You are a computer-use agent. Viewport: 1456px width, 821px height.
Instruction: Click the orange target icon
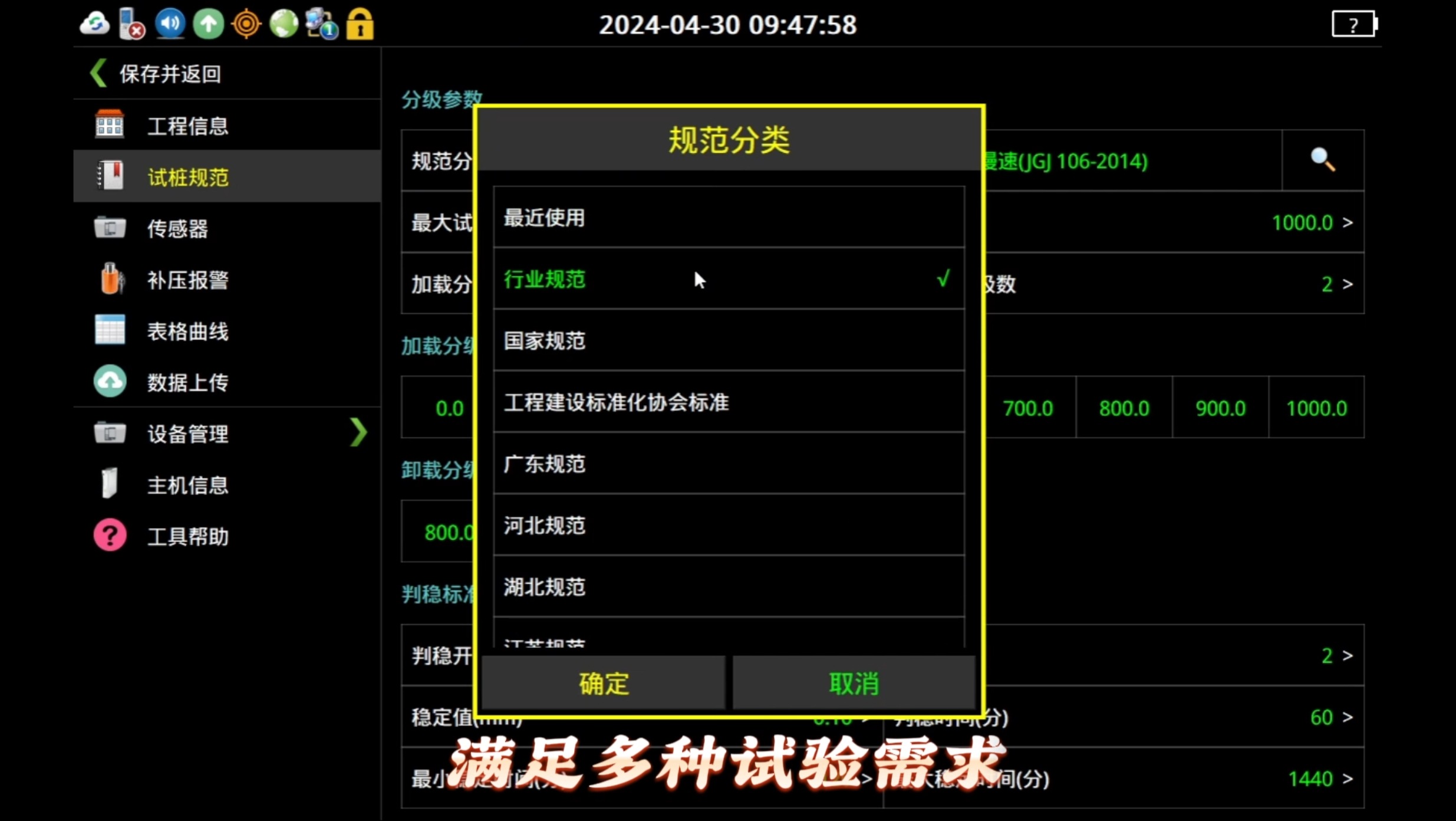tap(246, 25)
